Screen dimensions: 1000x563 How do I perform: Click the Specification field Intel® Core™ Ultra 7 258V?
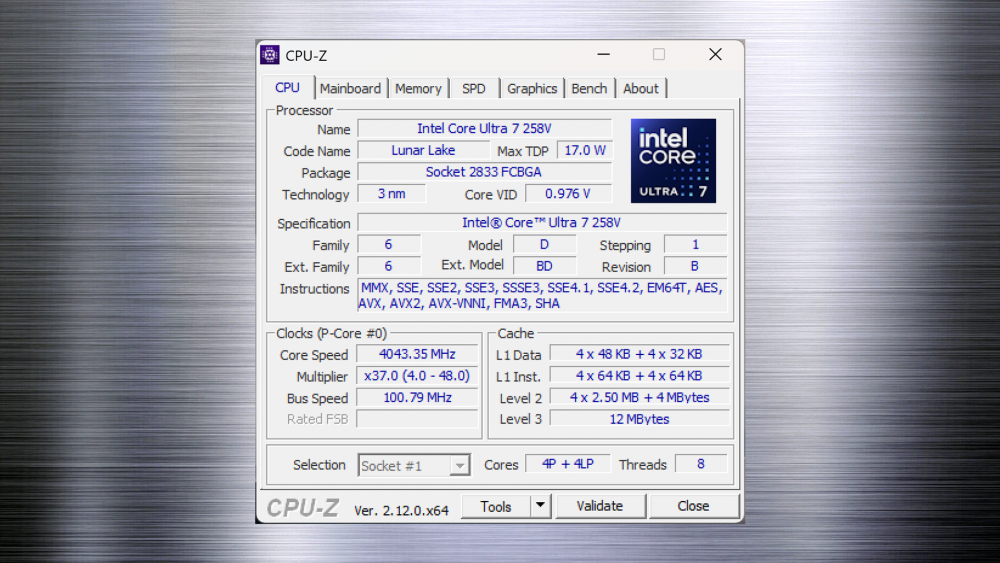542,223
